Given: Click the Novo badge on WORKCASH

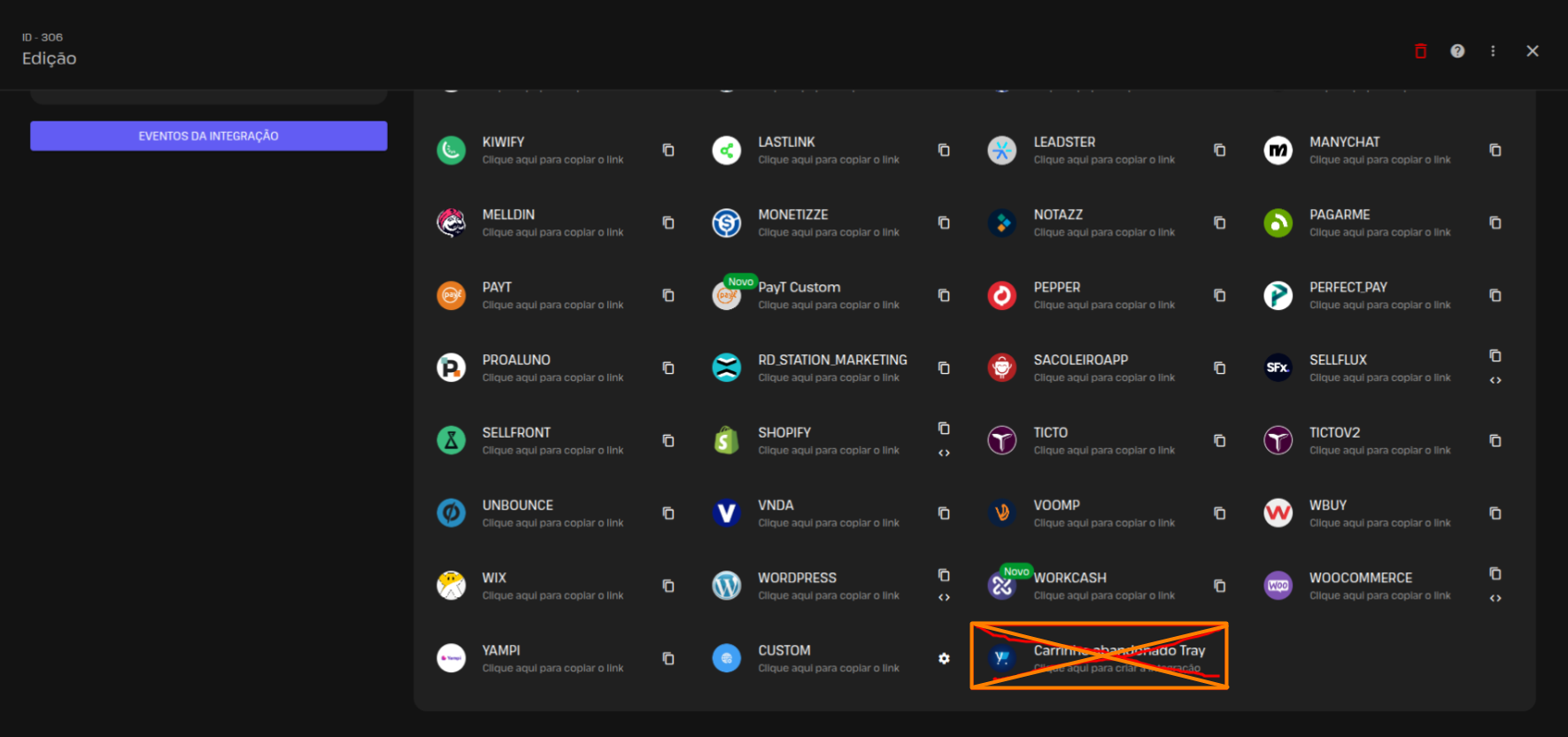Looking at the screenshot, I should coord(1016,571).
